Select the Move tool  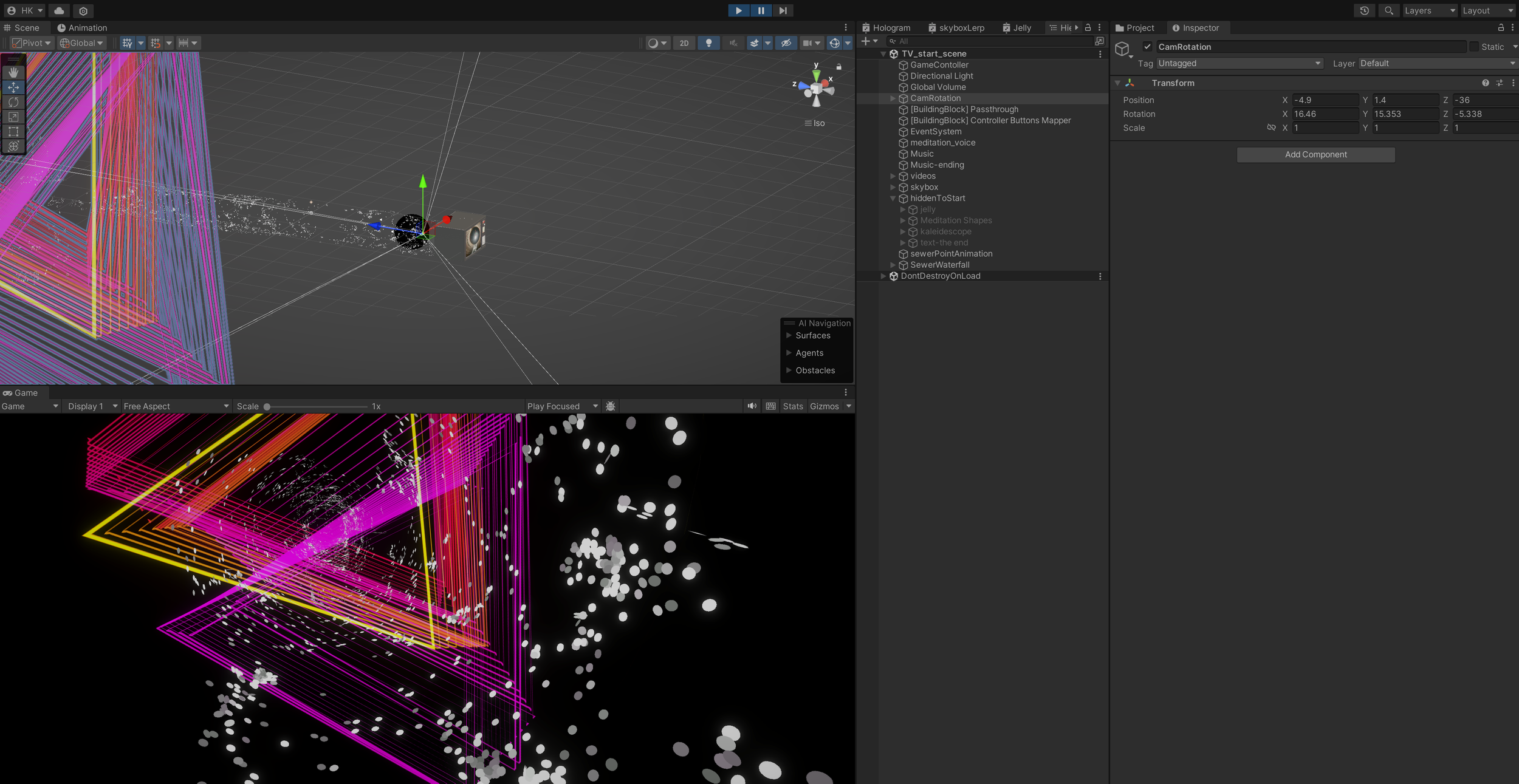coord(13,87)
